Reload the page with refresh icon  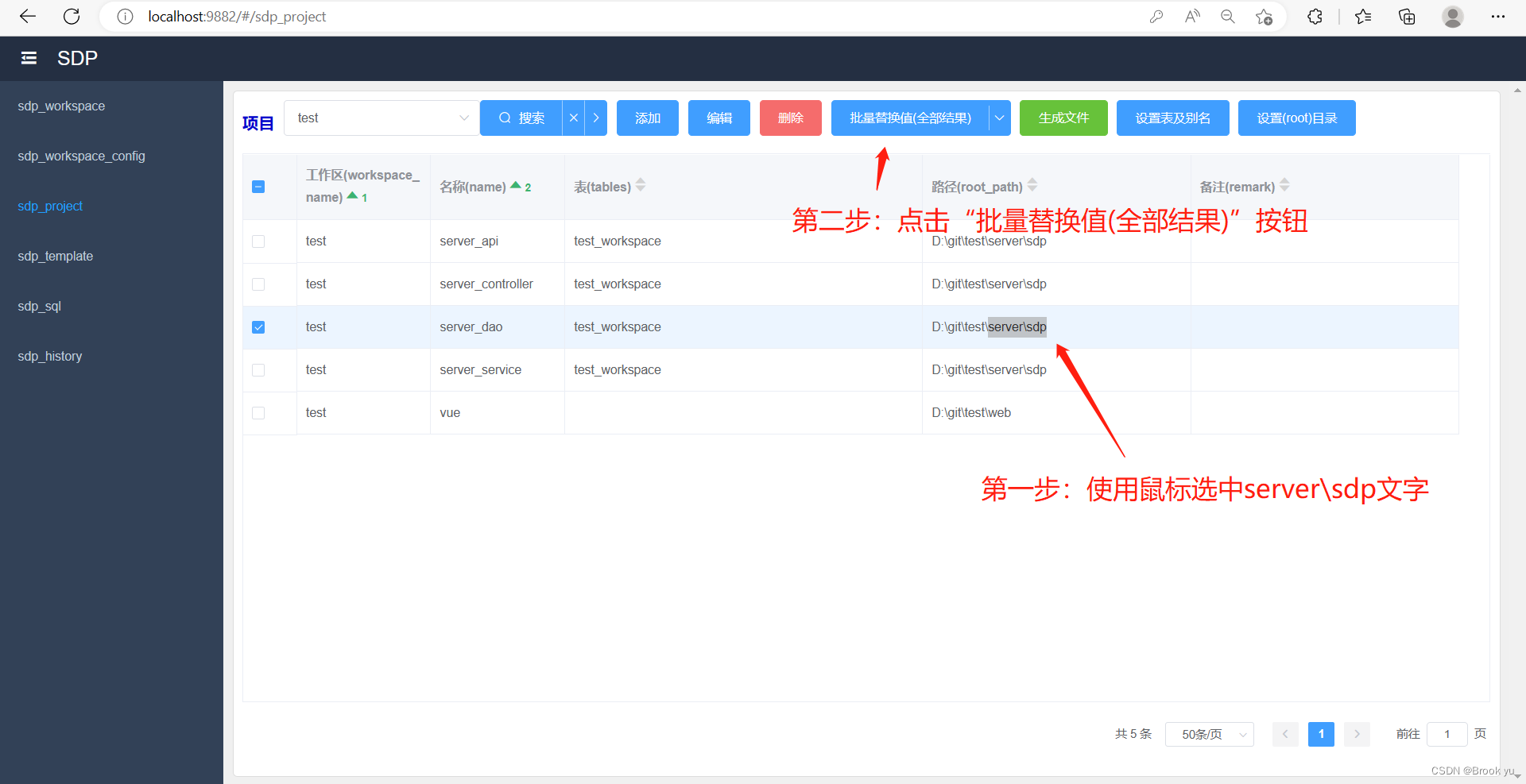pyautogui.click(x=72, y=17)
